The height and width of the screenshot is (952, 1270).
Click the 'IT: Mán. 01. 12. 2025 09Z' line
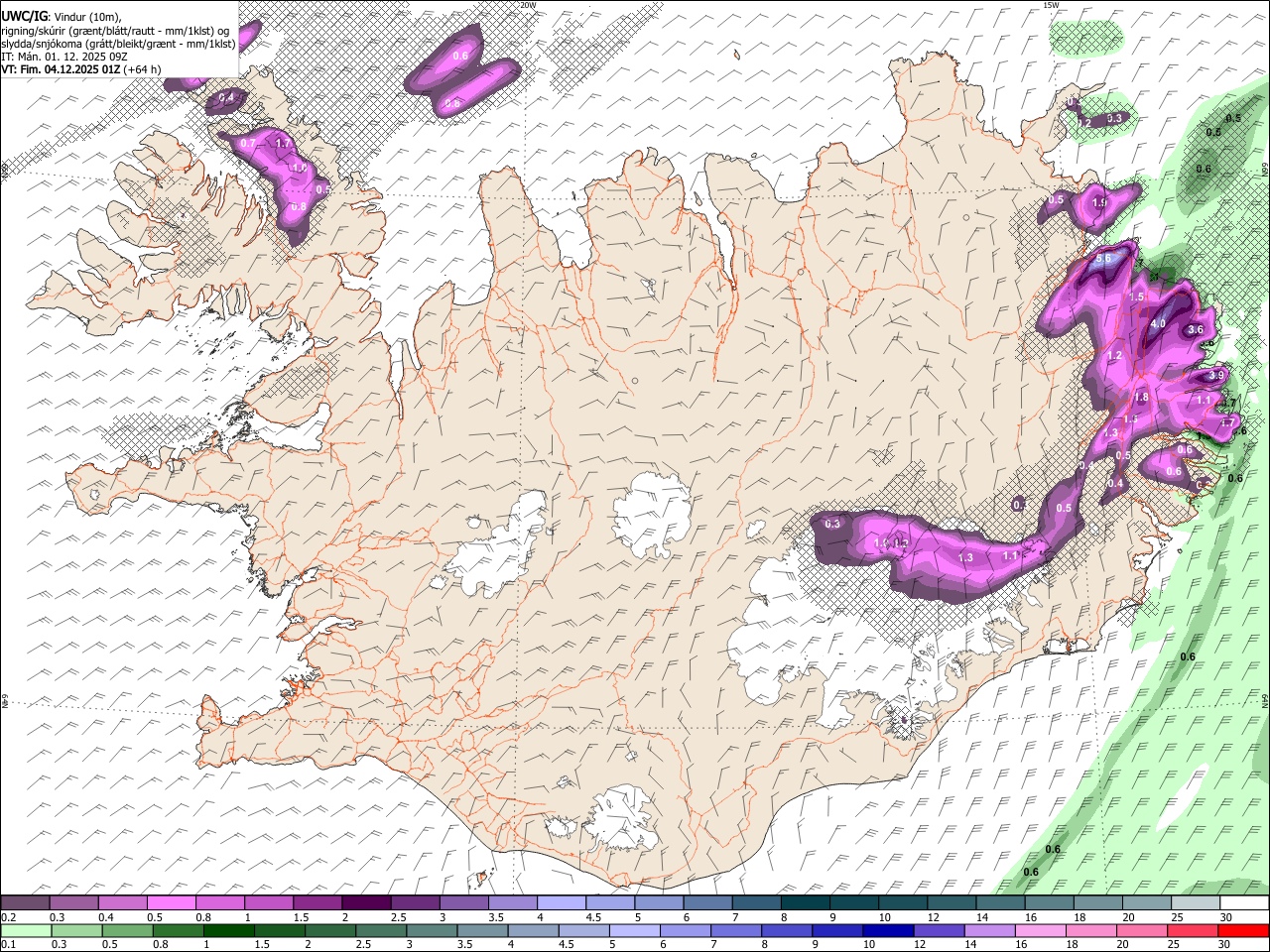64,57
